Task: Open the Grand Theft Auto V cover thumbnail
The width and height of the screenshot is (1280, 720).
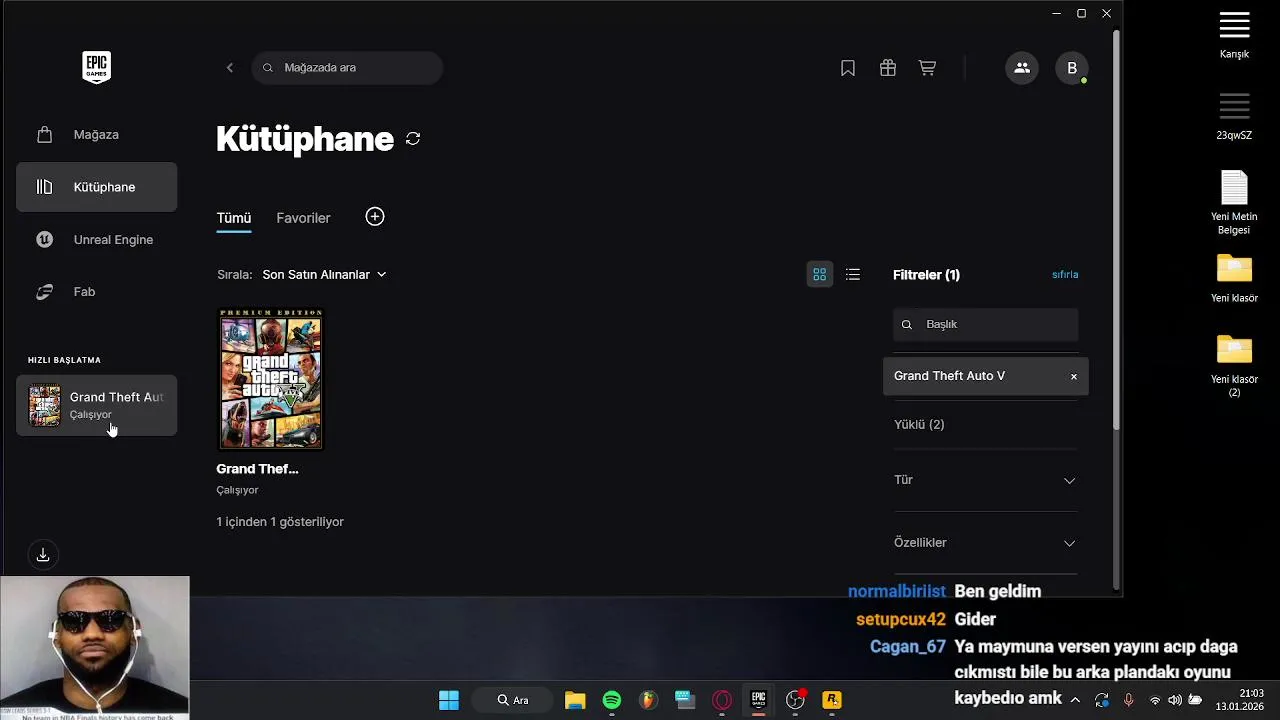Action: 271,379
